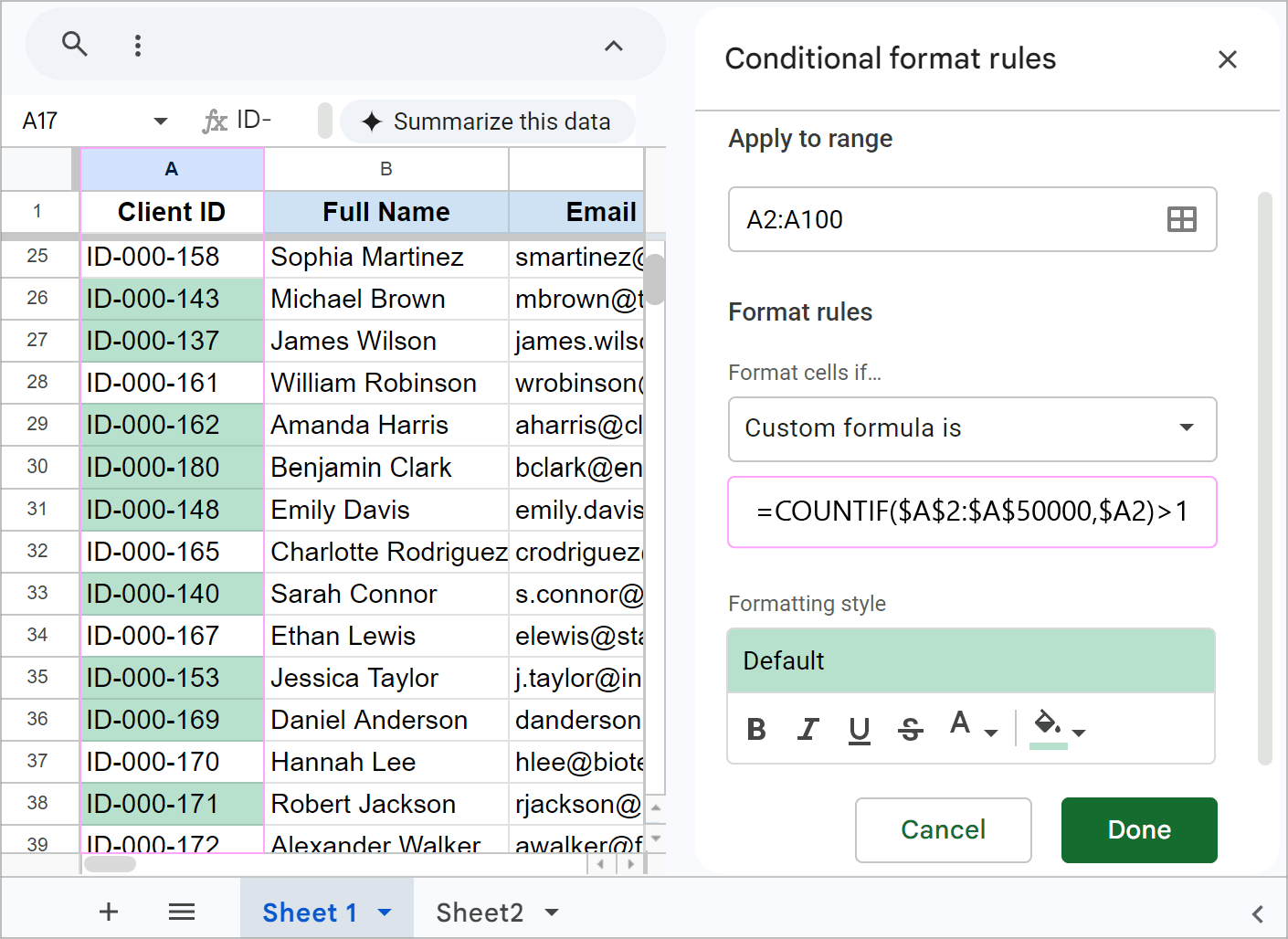Select cell ID-000-162
The image size is (1288, 939).
(x=172, y=425)
